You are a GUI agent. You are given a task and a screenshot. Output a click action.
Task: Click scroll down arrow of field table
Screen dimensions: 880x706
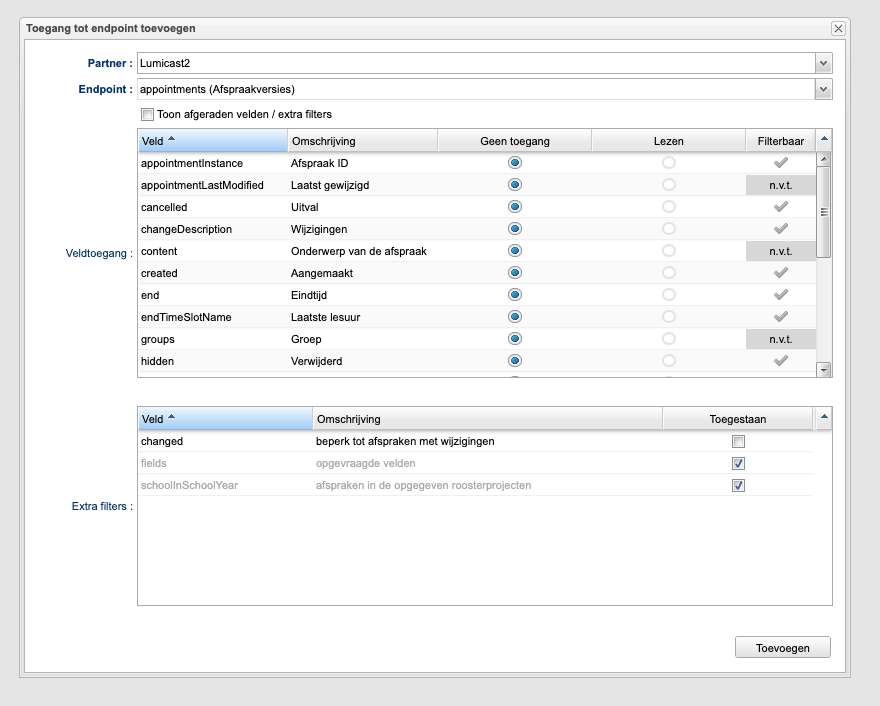point(824,370)
